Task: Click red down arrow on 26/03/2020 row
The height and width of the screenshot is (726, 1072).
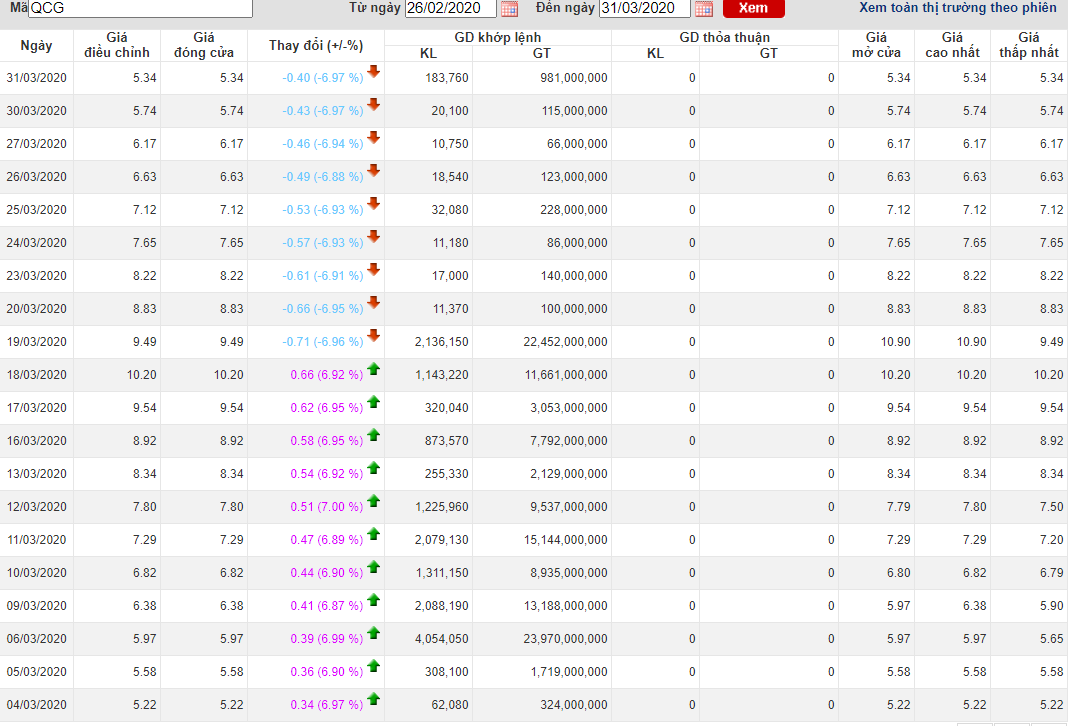Action: 373,170
